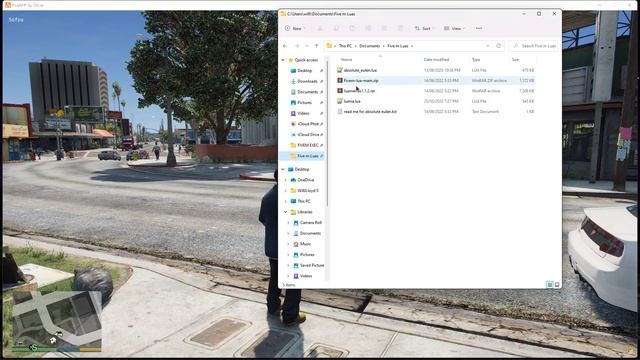This screenshot has width=640, height=360.
Task: Select Pictures under Libraries
Action: [x=307, y=254]
